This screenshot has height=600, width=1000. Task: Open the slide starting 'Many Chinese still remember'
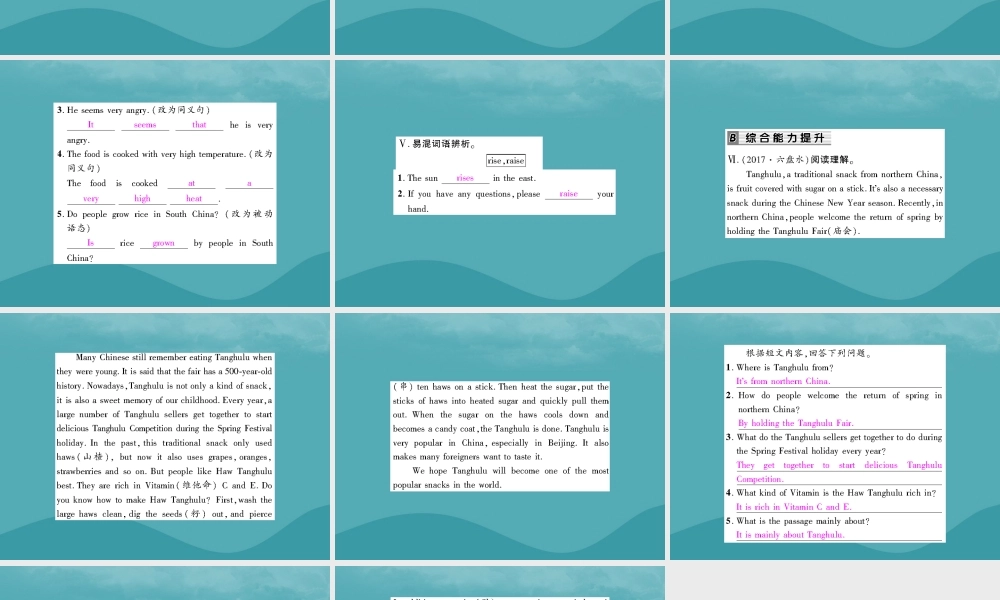(x=165, y=436)
